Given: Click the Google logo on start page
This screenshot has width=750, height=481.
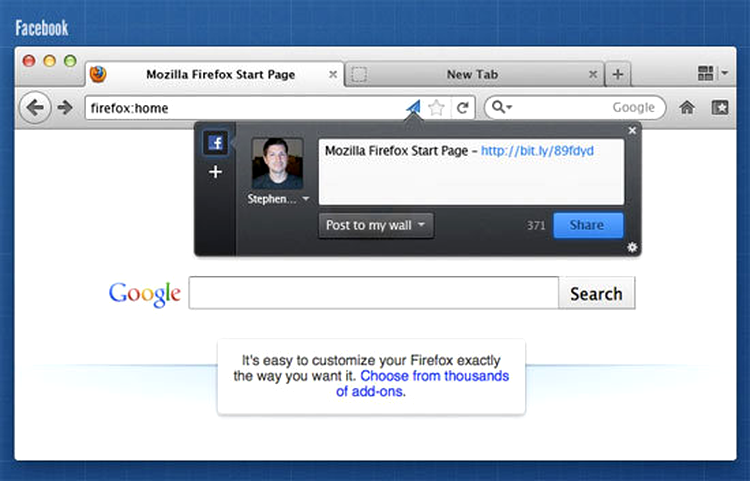Looking at the screenshot, I should click(x=145, y=294).
